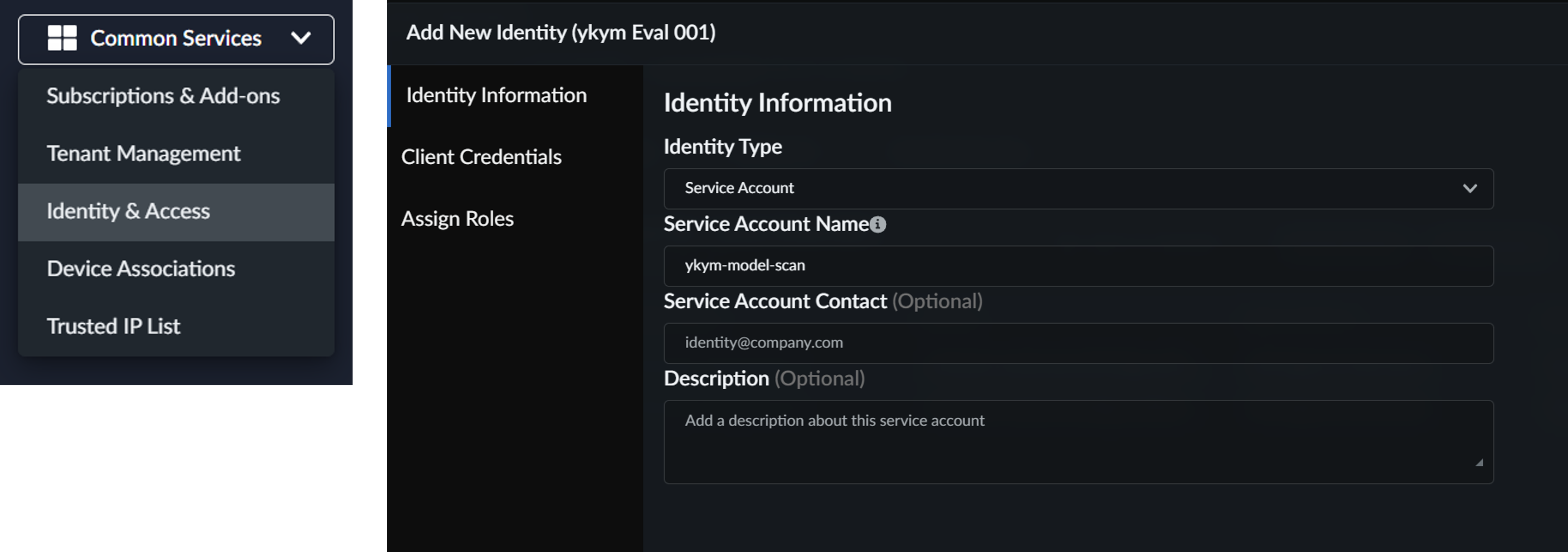Image resolution: width=1568 pixels, height=552 pixels.
Task: Click the Identity Type dropdown chevron
Action: pyautogui.click(x=1470, y=188)
